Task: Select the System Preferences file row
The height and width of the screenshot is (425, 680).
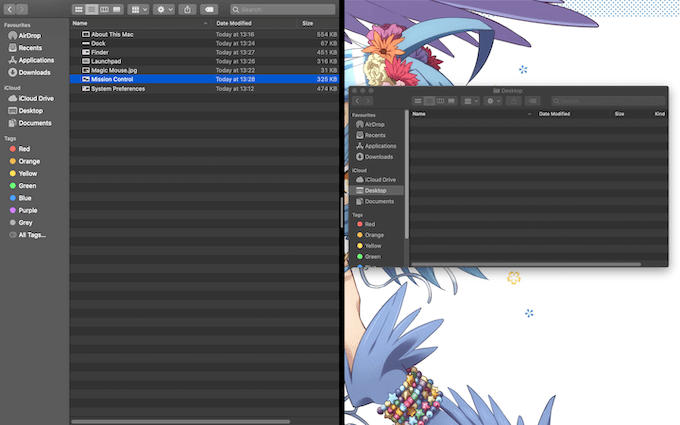Action: 204,88
